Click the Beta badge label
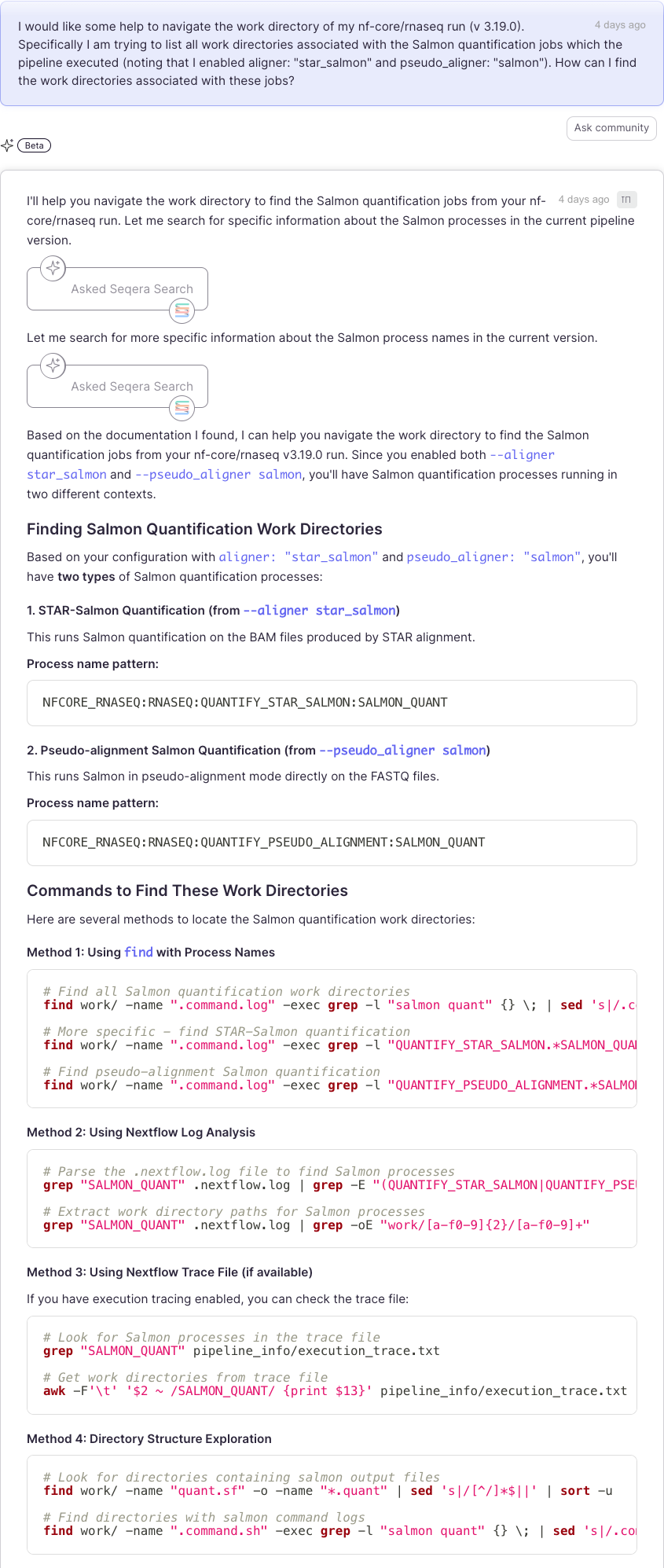 coord(34,145)
